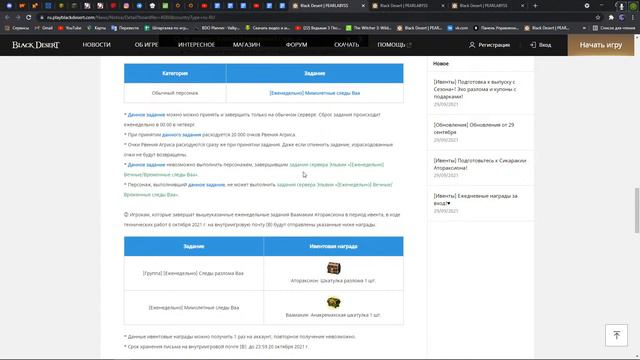640x360 pixels.
Task: Select the Следы разлома Ваа quest cell
Action: point(193,273)
